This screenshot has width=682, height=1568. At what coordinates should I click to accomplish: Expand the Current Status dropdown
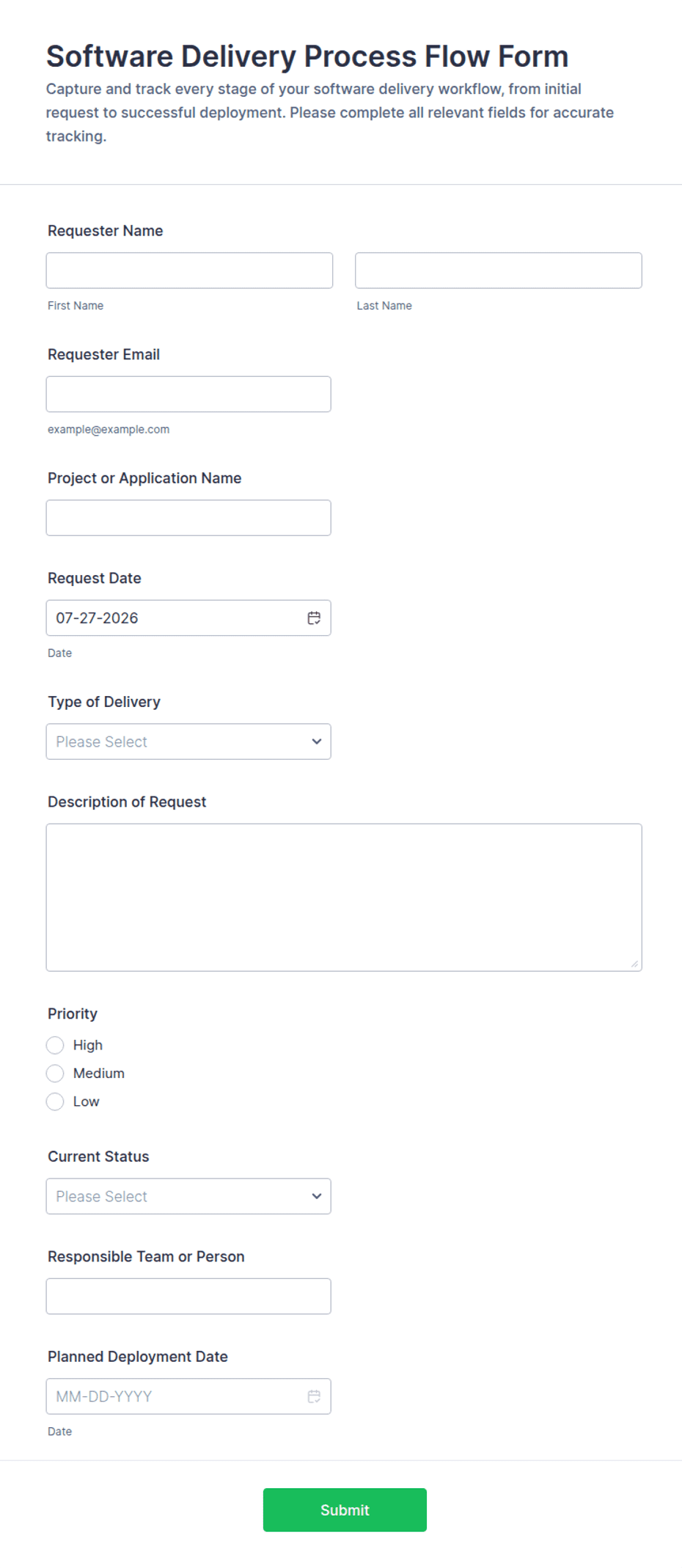(x=188, y=1196)
